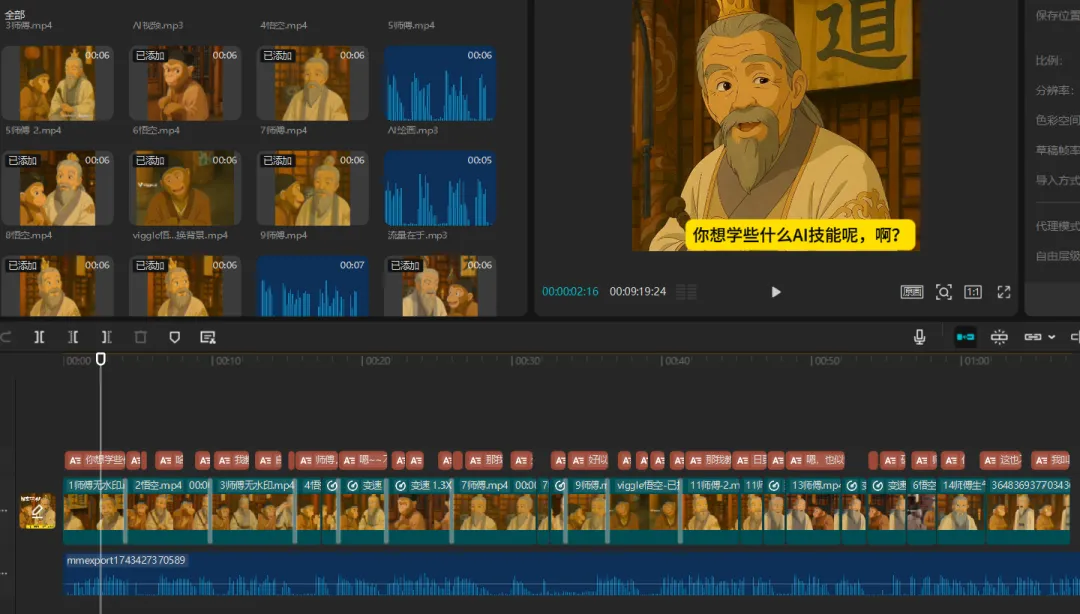Open audio track options dots
This screenshot has width=1080, height=614.
(x=4, y=573)
